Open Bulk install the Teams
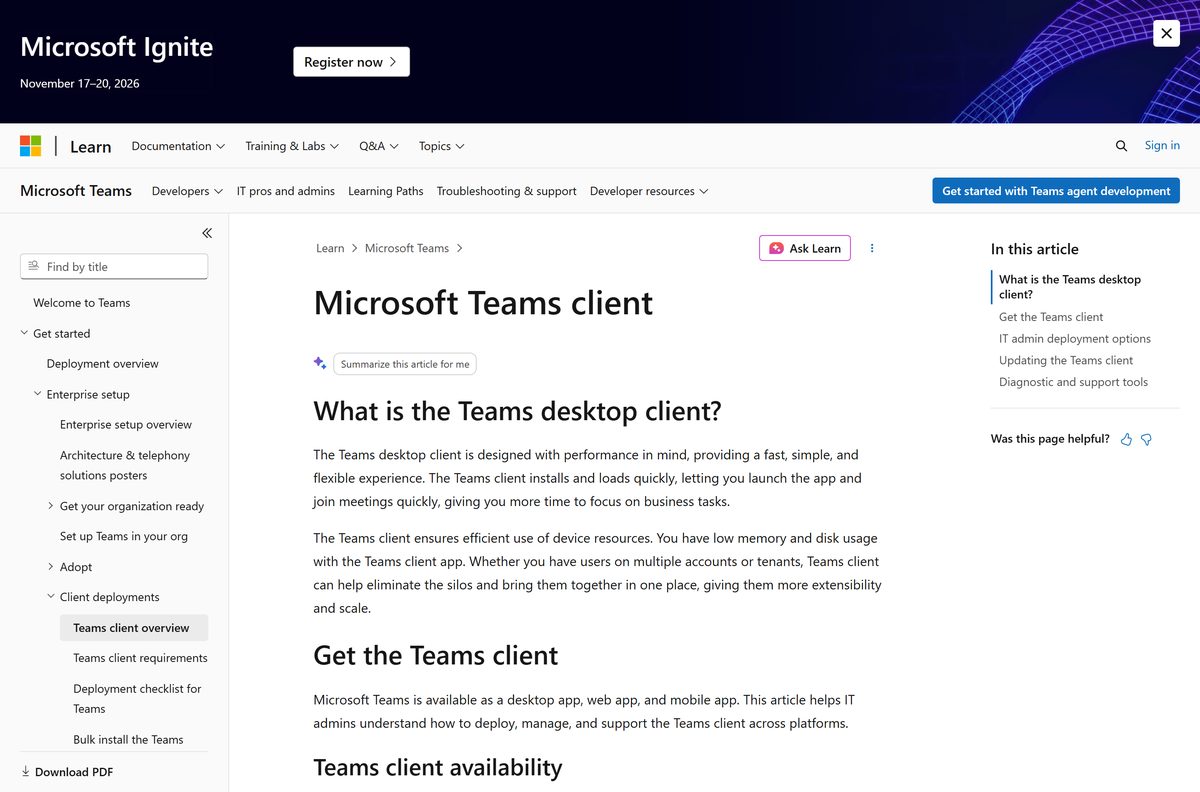This screenshot has height=792, width=1200. [x=129, y=740]
